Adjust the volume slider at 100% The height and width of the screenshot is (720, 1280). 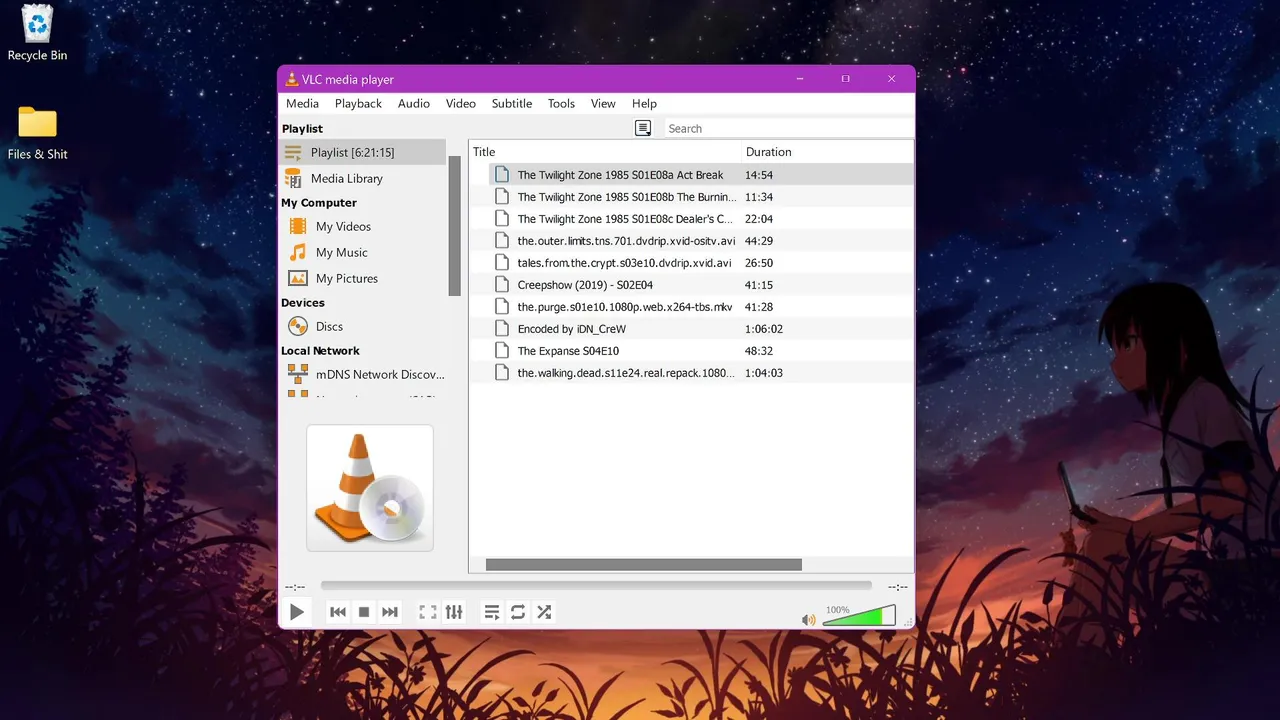pos(859,616)
